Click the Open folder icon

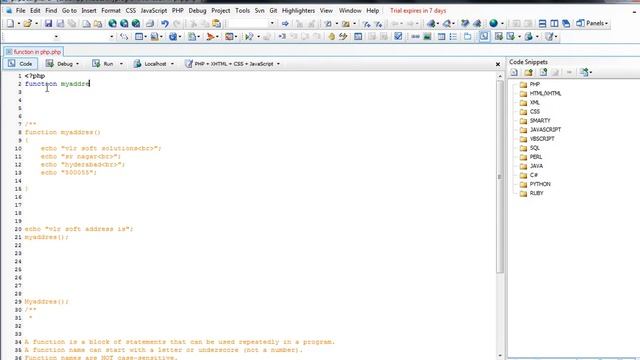coord(27,24)
